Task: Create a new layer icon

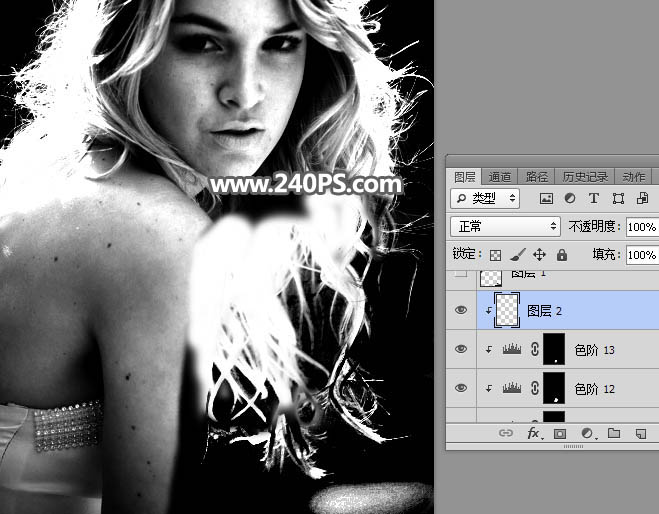Action: (x=641, y=433)
